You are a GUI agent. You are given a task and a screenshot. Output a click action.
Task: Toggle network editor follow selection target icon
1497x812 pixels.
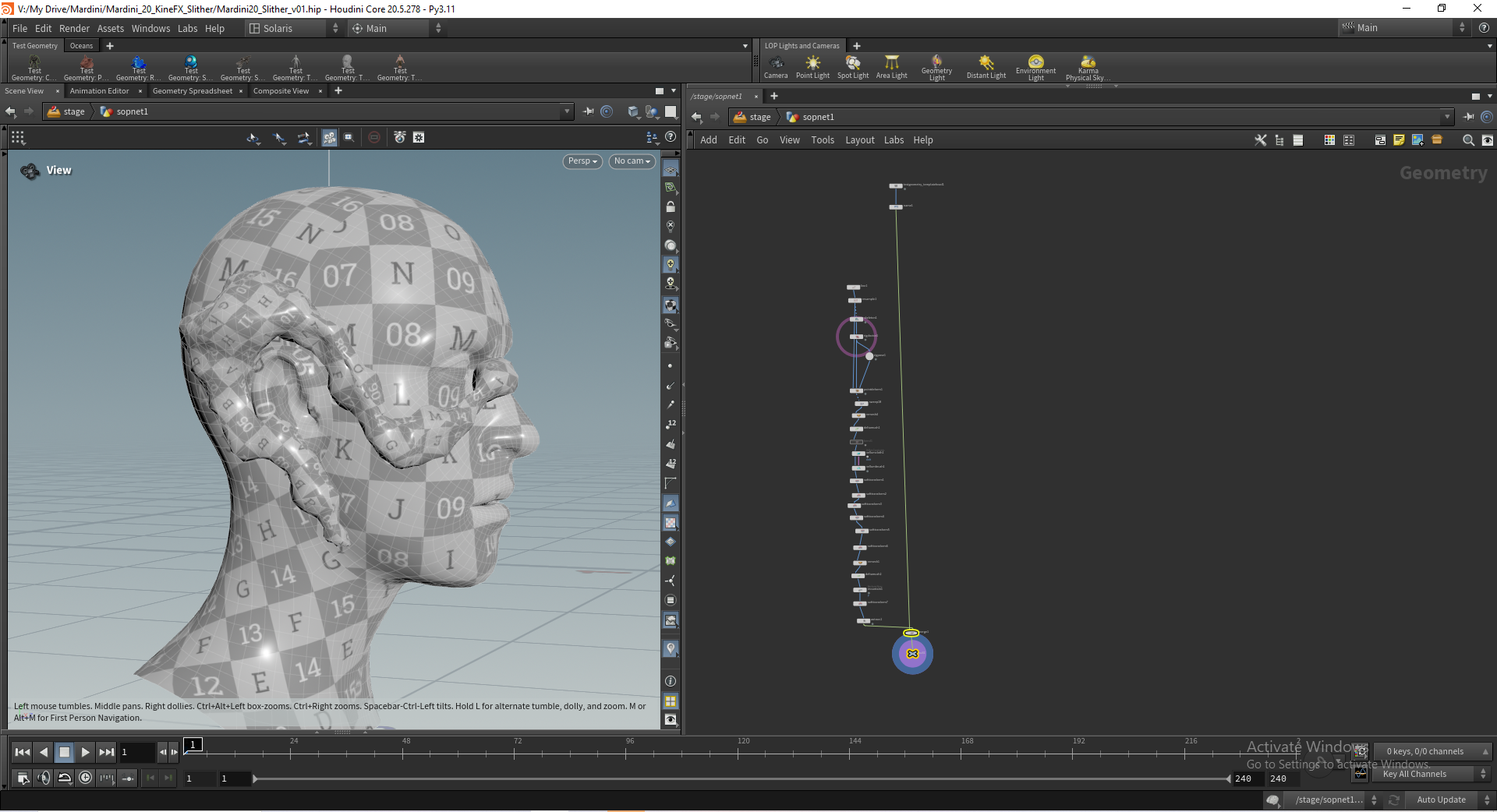coord(1487,117)
